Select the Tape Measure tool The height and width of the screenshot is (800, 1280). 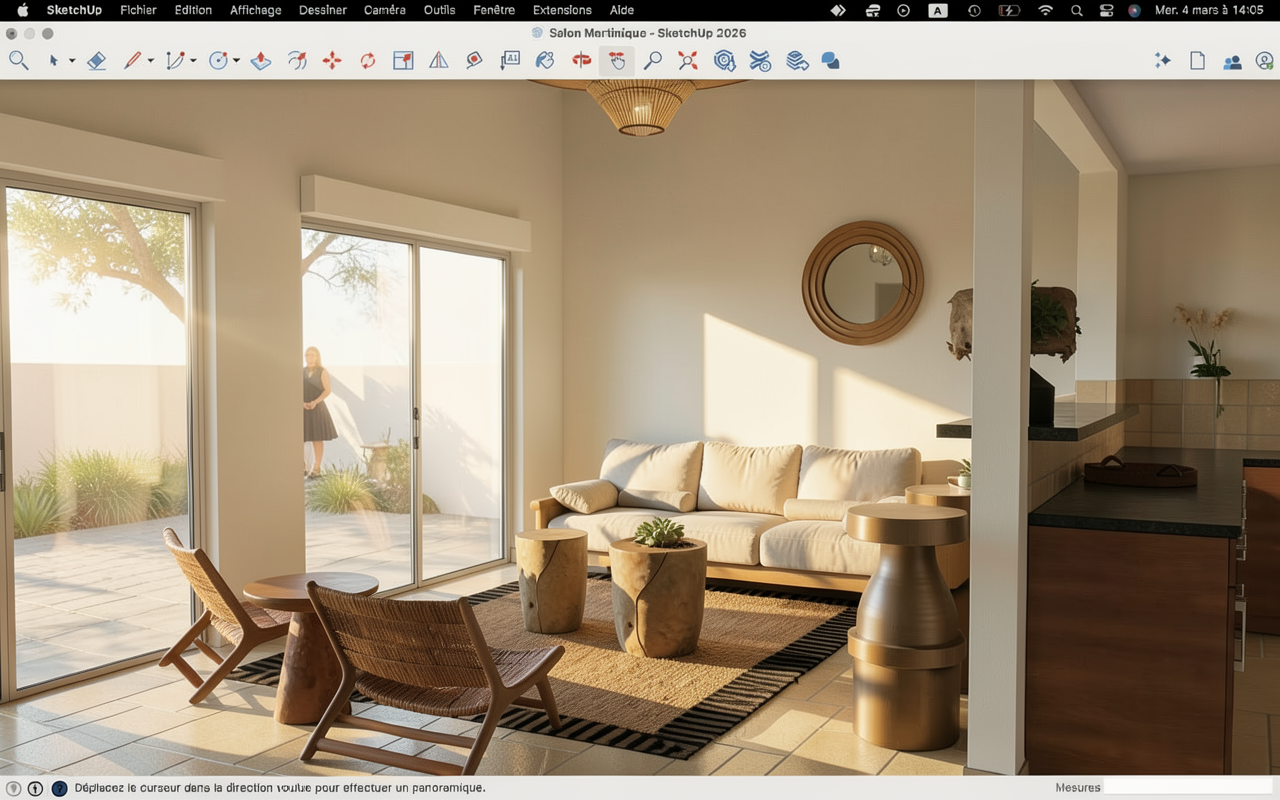(474, 61)
